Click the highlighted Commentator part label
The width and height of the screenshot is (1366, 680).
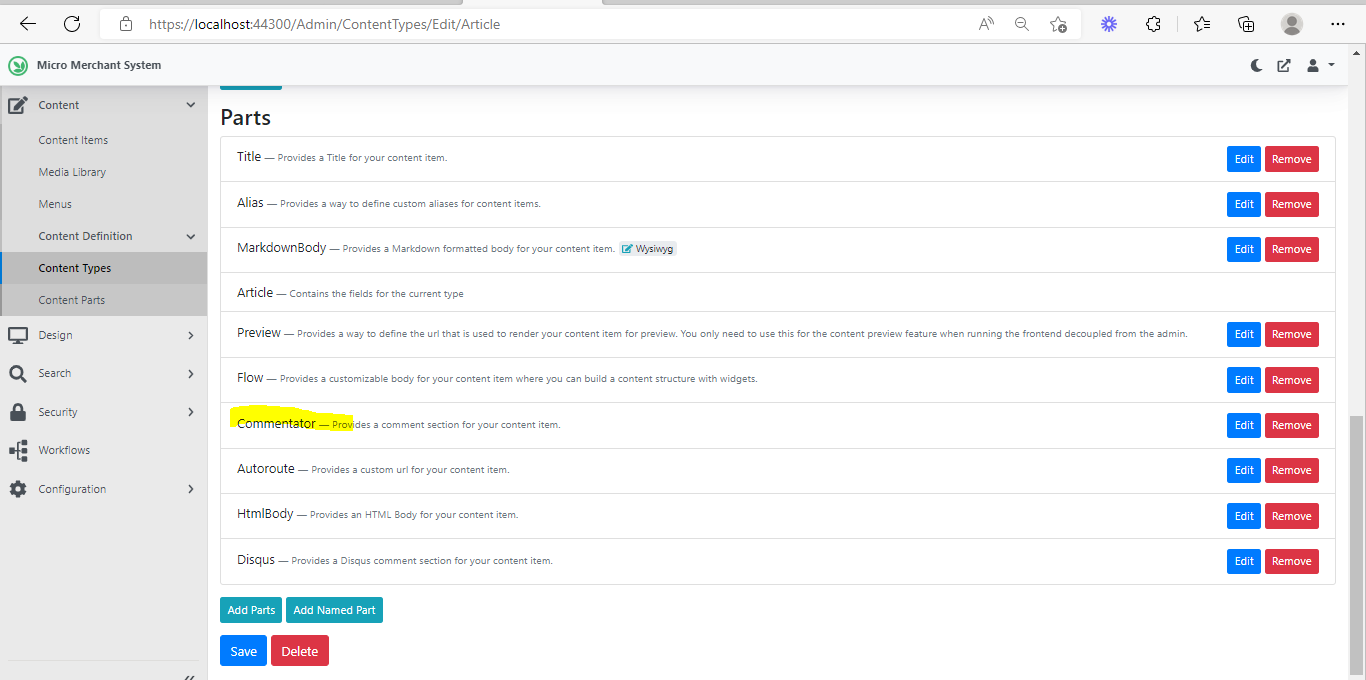tap(276, 423)
